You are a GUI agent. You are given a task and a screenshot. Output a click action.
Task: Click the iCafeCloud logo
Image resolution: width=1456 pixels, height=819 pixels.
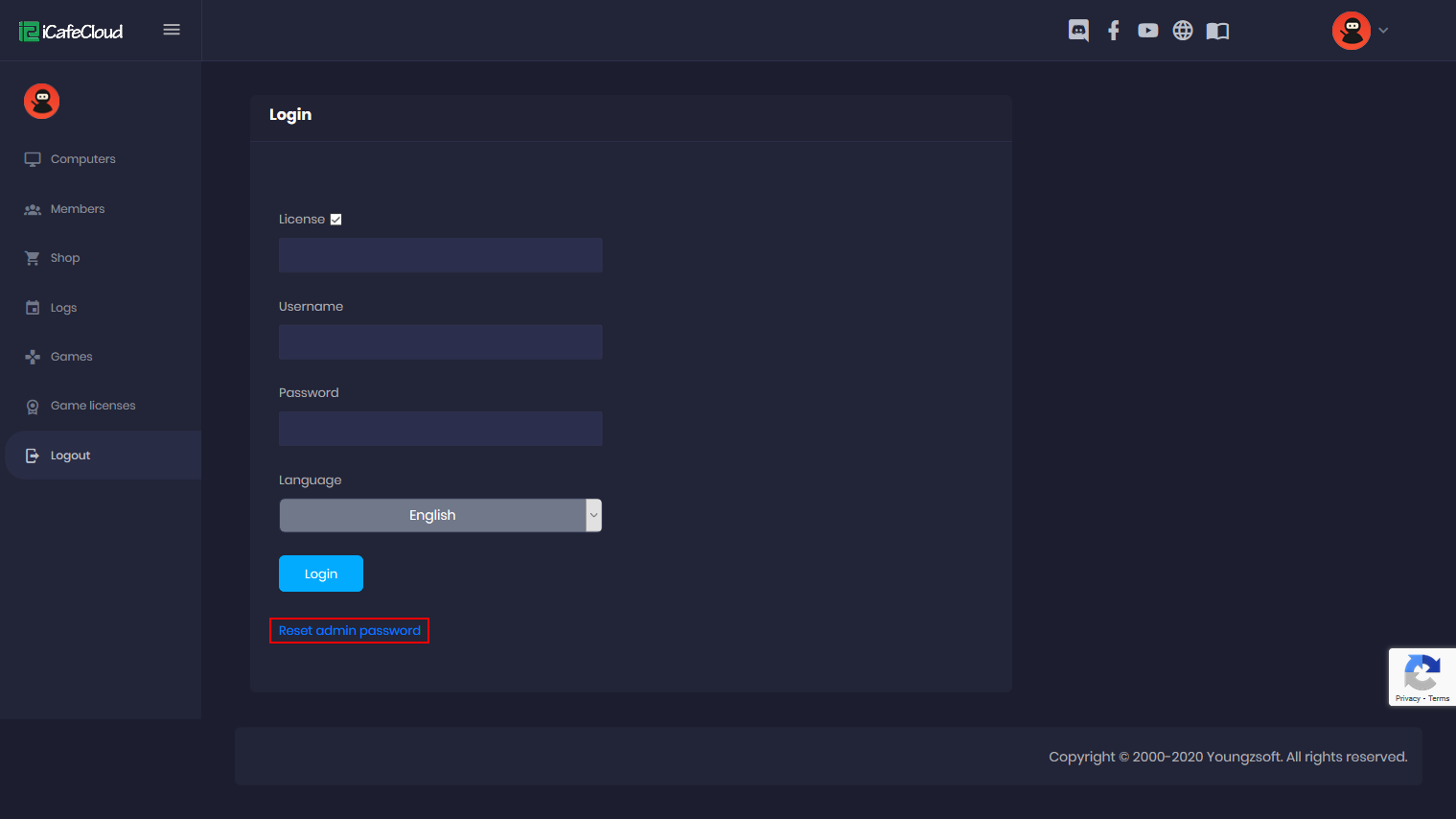tap(71, 32)
